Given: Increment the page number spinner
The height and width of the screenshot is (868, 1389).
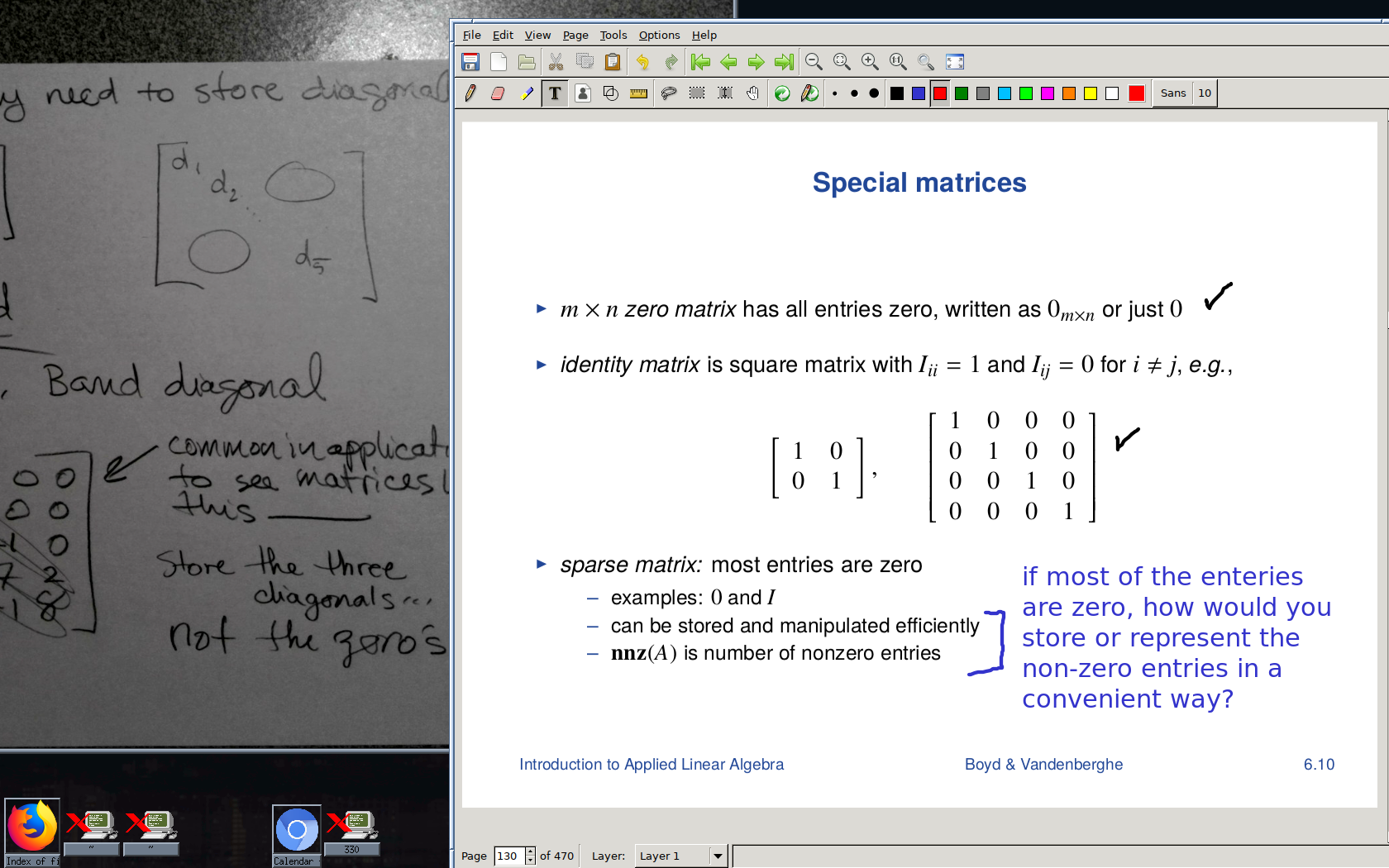Looking at the screenshot, I should pos(530,851).
